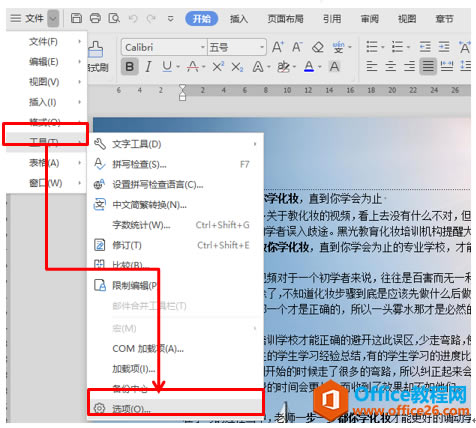
Task: Click the Print icon
Action: click(x=95, y=18)
